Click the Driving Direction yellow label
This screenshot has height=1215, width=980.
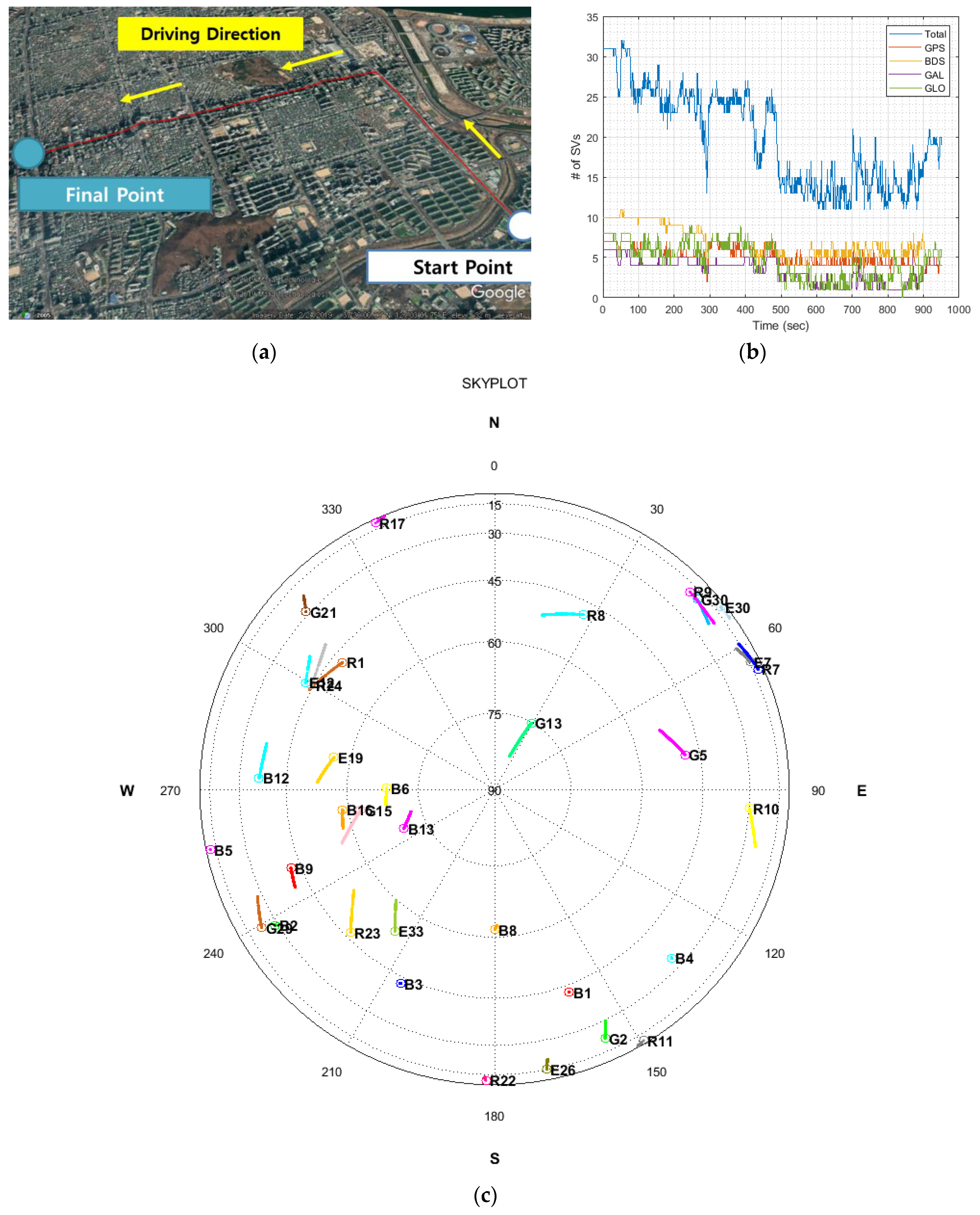(210, 34)
